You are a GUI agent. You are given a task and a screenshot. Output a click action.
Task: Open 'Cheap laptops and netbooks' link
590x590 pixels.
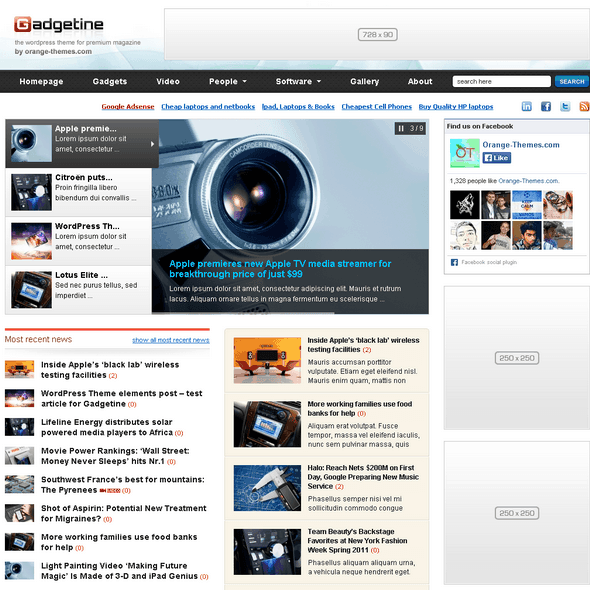208,106
